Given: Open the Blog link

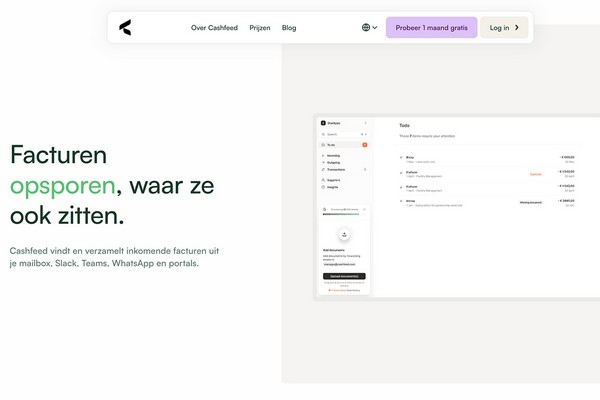Looking at the screenshot, I should pyautogui.click(x=289, y=28).
